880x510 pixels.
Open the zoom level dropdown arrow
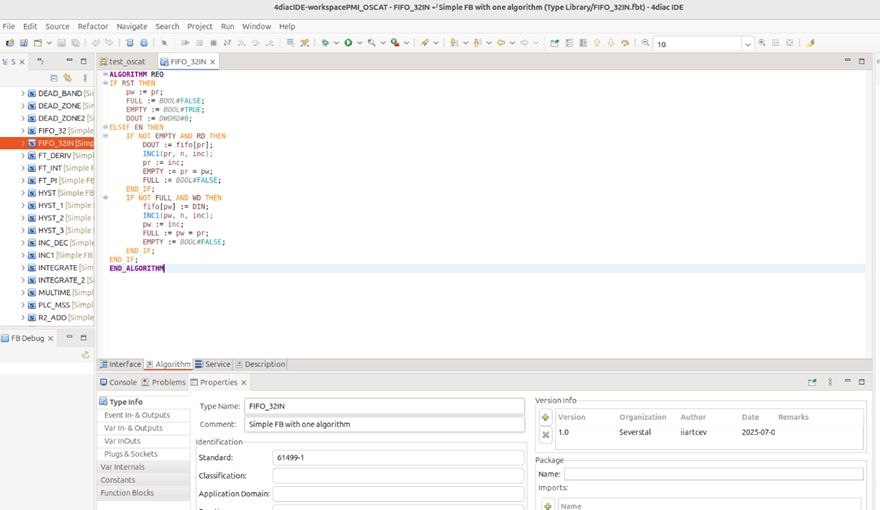coord(748,44)
